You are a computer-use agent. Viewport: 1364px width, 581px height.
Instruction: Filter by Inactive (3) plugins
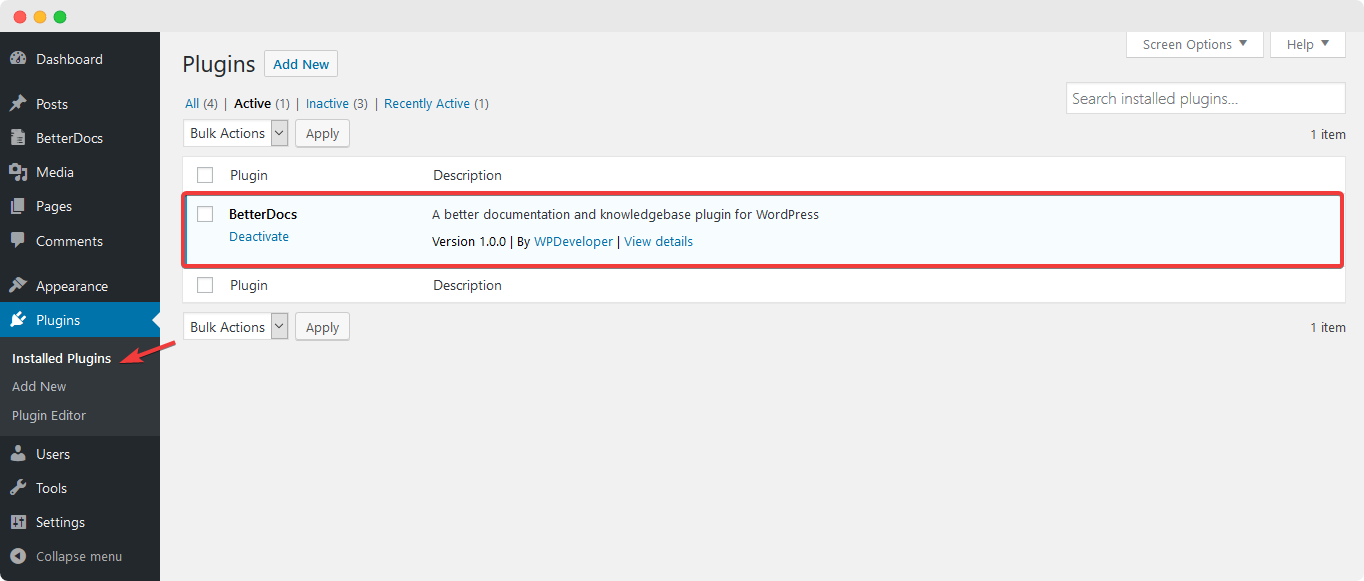(337, 103)
